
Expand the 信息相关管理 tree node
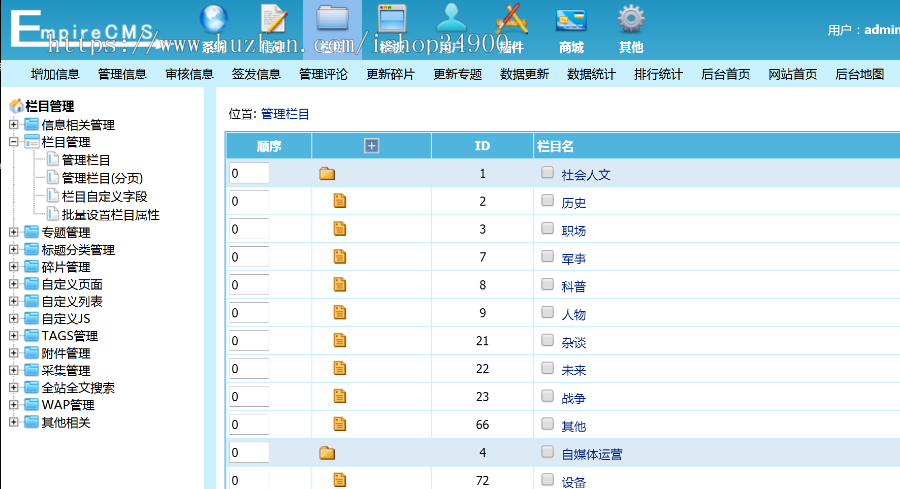point(14,125)
